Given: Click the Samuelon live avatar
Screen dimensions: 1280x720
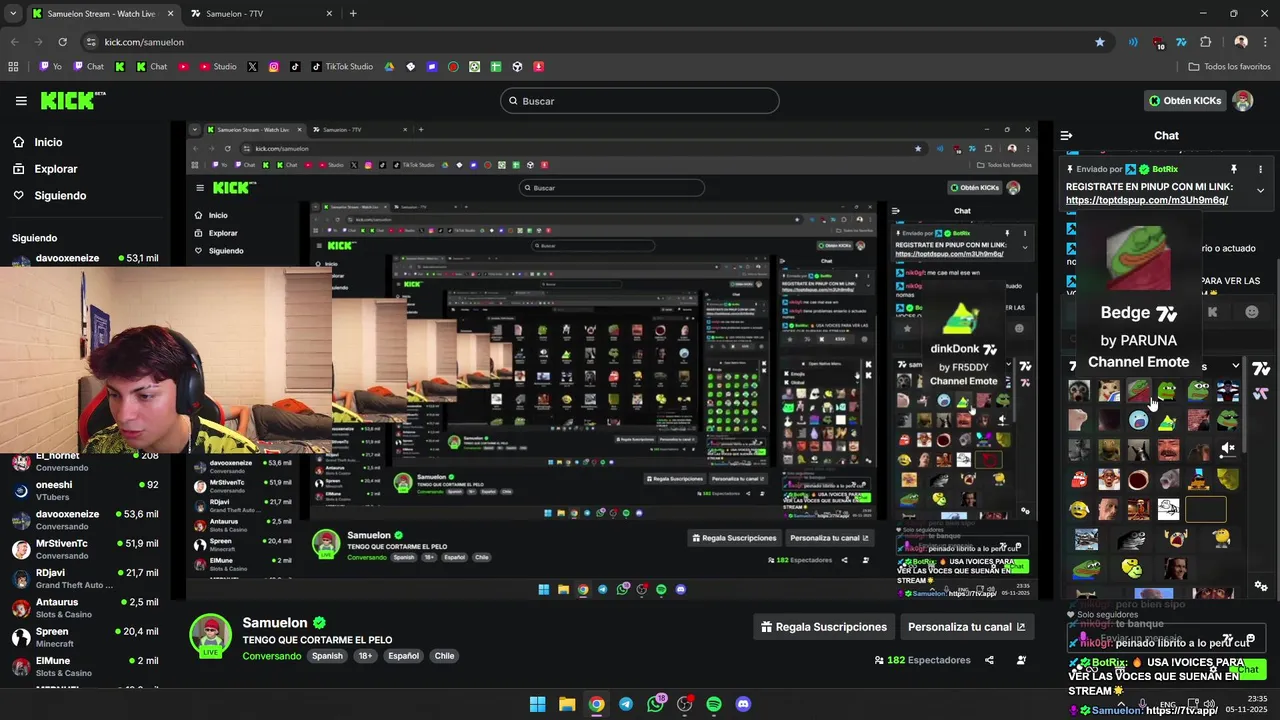Looking at the screenshot, I should point(211,636).
